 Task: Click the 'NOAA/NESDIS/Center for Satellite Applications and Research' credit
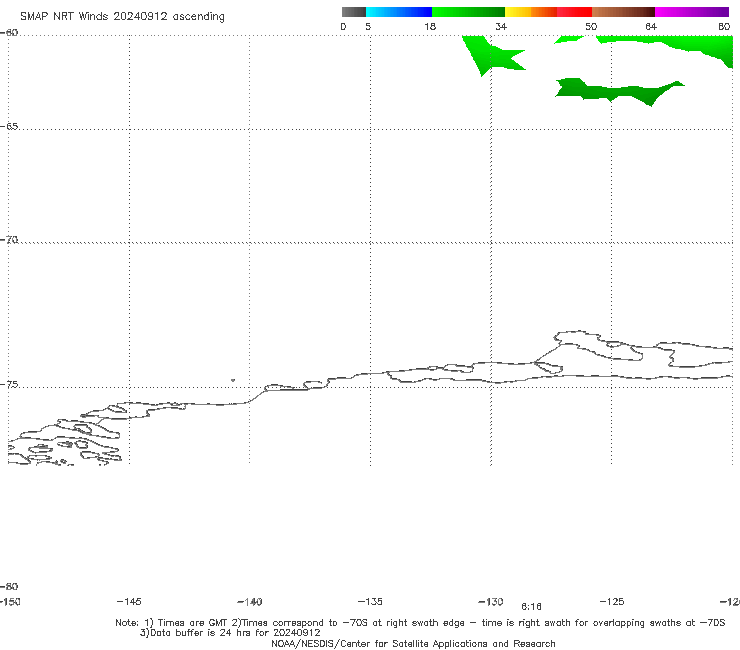click(x=413, y=644)
